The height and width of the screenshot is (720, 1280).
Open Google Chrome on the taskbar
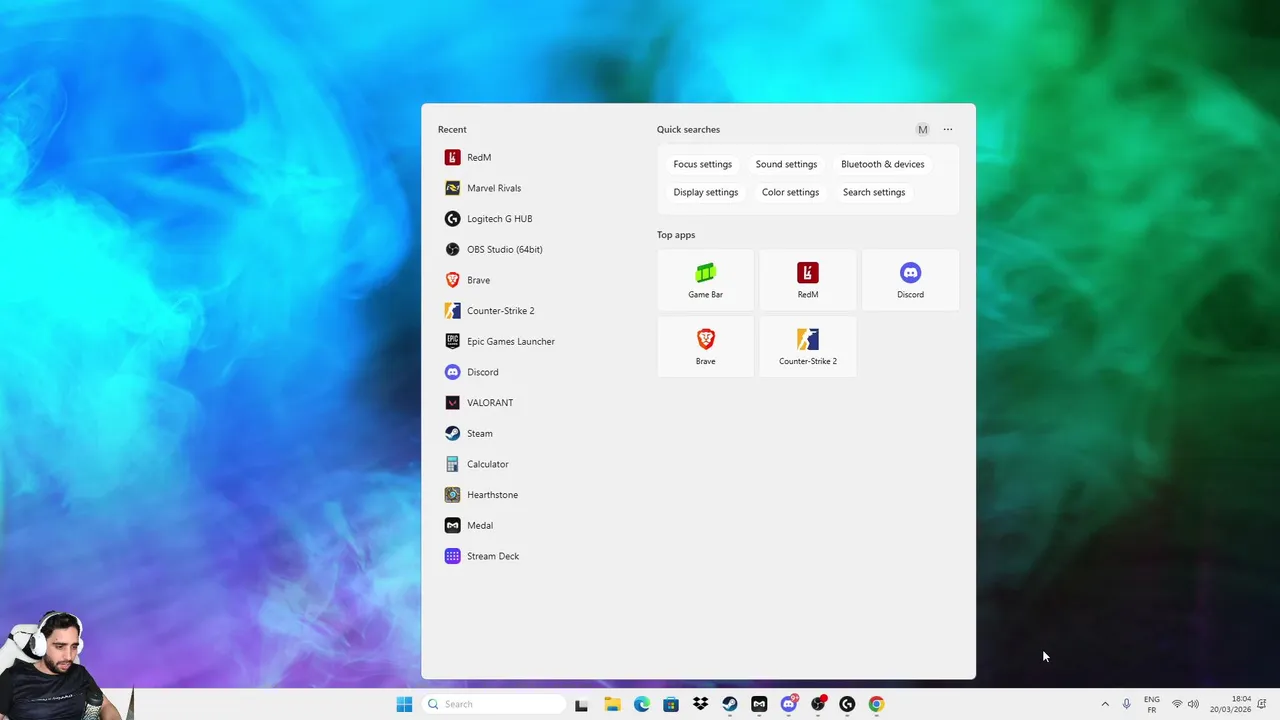coord(876,704)
